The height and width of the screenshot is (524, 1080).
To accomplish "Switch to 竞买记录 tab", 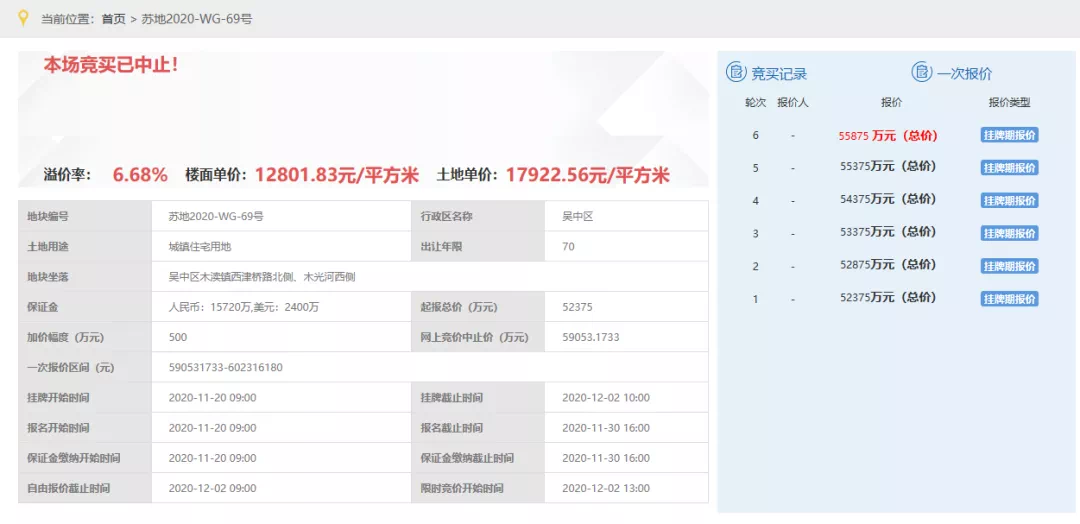I will point(778,74).
